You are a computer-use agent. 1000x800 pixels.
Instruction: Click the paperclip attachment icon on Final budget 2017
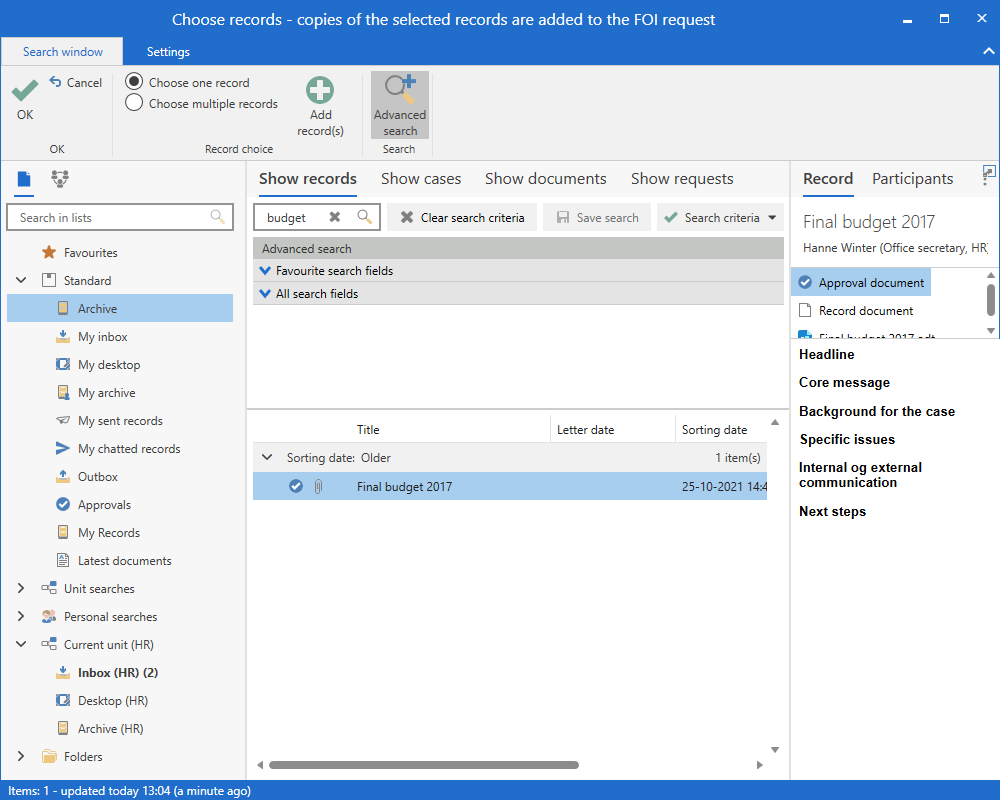tap(318, 487)
